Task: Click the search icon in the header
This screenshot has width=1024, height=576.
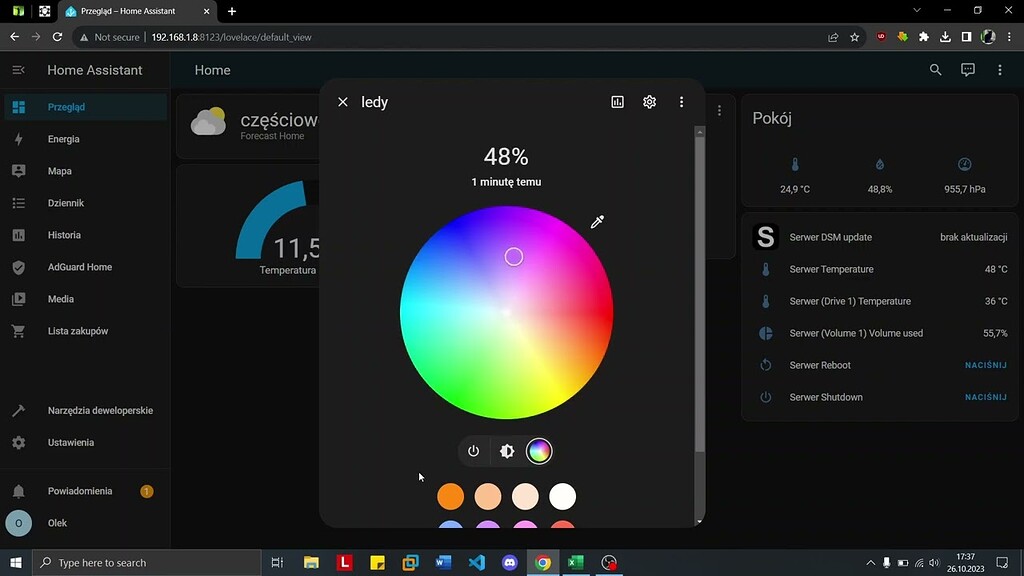Action: pos(935,70)
